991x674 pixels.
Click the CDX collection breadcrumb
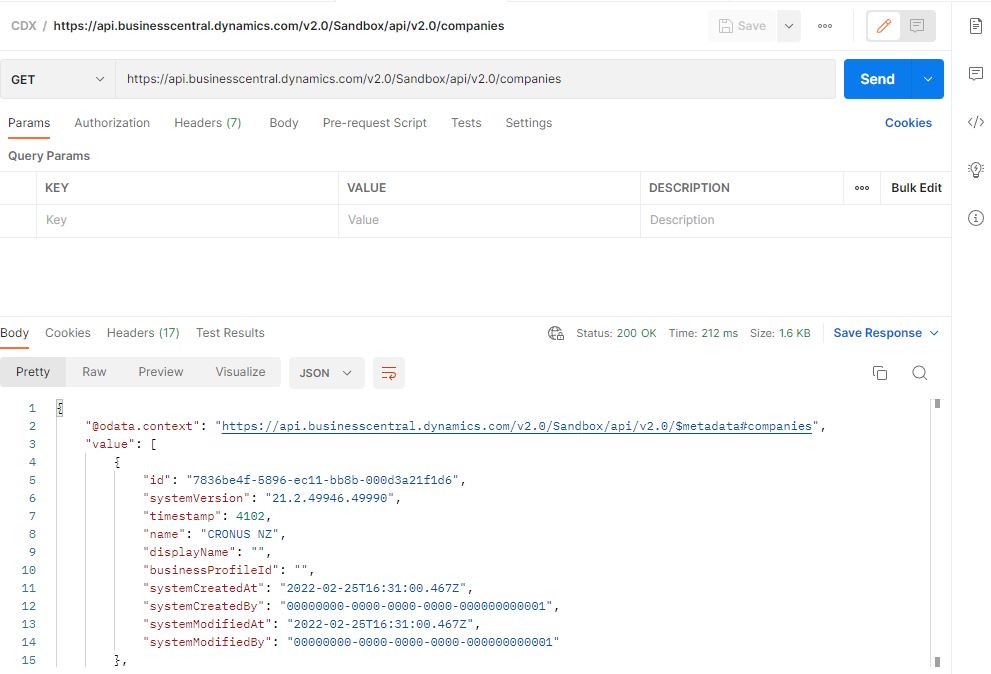pos(23,26)
